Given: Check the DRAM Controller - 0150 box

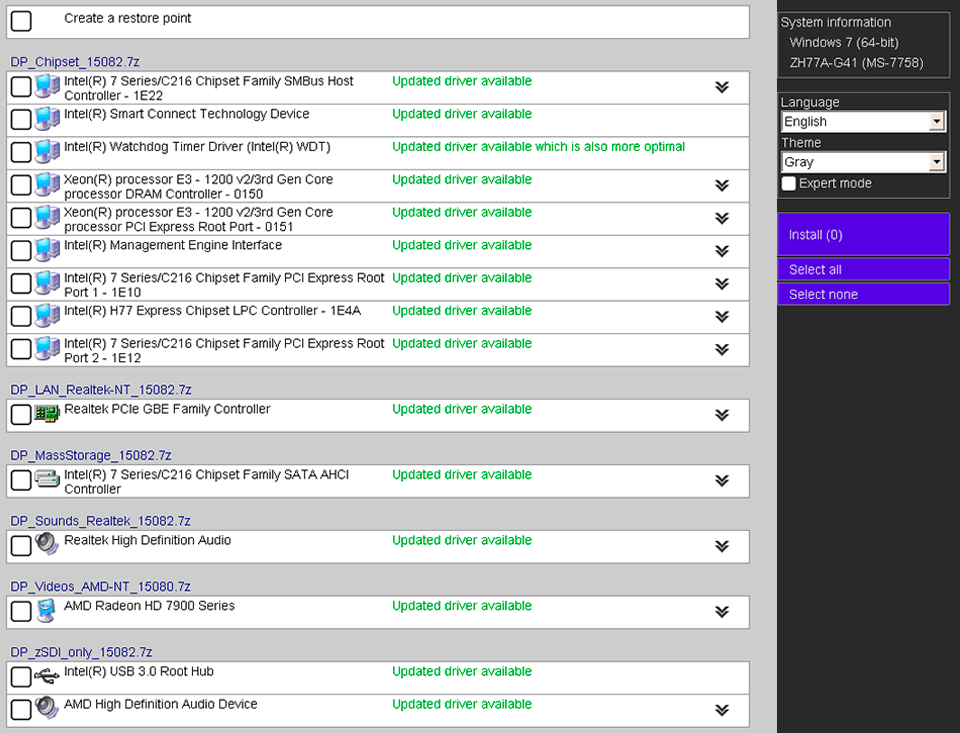Looking at the screenshot, I should point(21,185).
